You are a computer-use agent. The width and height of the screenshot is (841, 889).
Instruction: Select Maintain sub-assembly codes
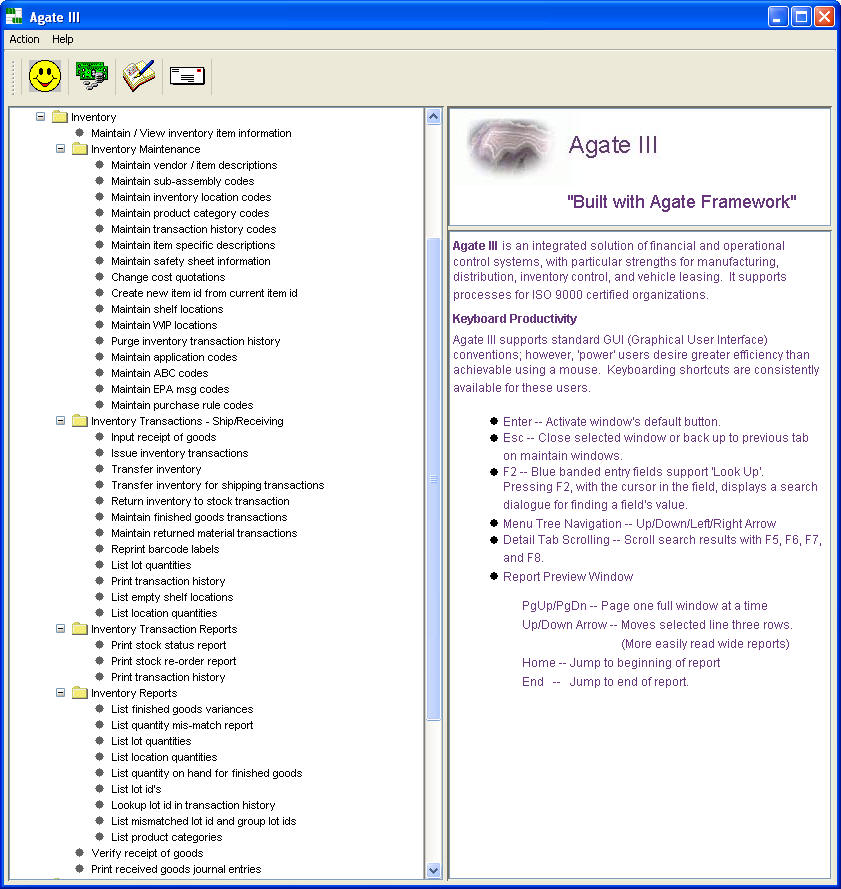pos(183,181)
